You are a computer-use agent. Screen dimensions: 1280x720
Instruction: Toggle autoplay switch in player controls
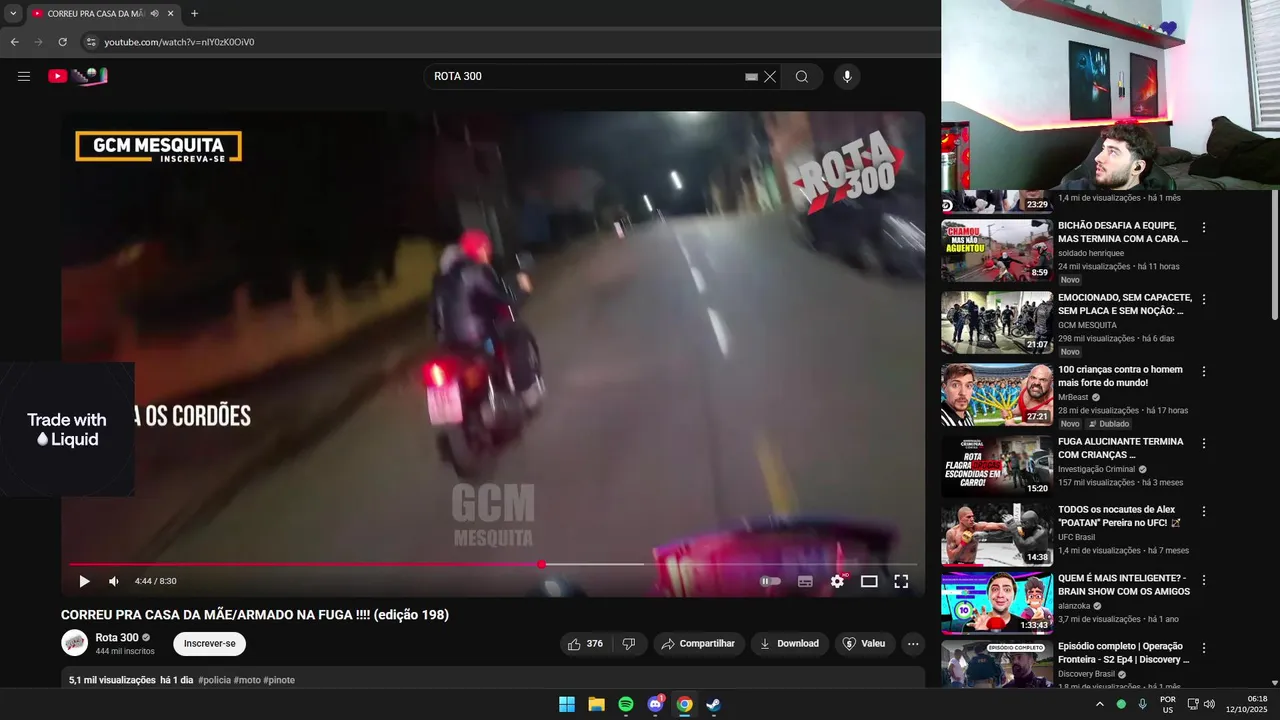pyautogui.click(x=770, y=581)
